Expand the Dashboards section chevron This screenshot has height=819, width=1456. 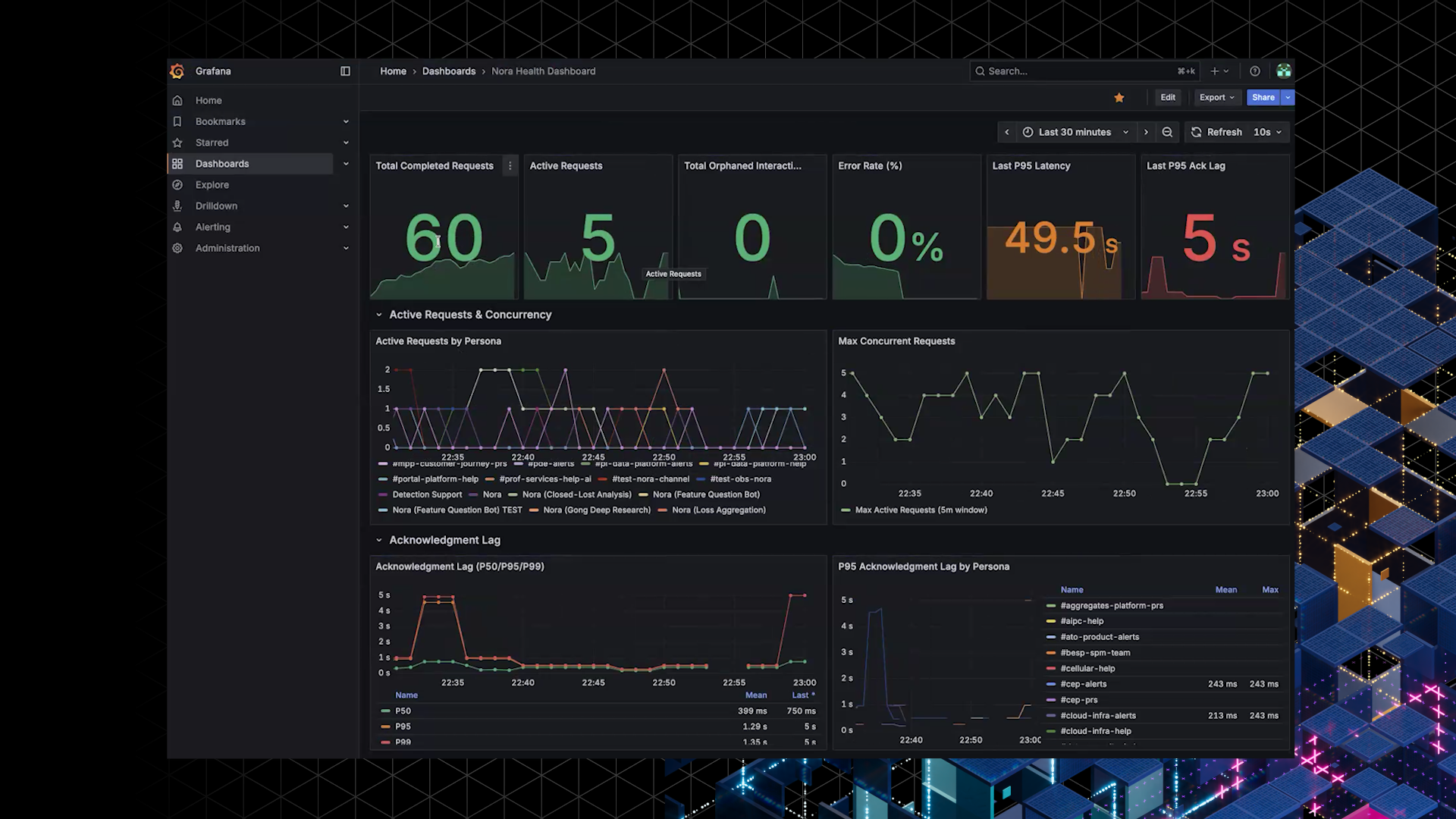pyautogui.click(x=346, y=164)
